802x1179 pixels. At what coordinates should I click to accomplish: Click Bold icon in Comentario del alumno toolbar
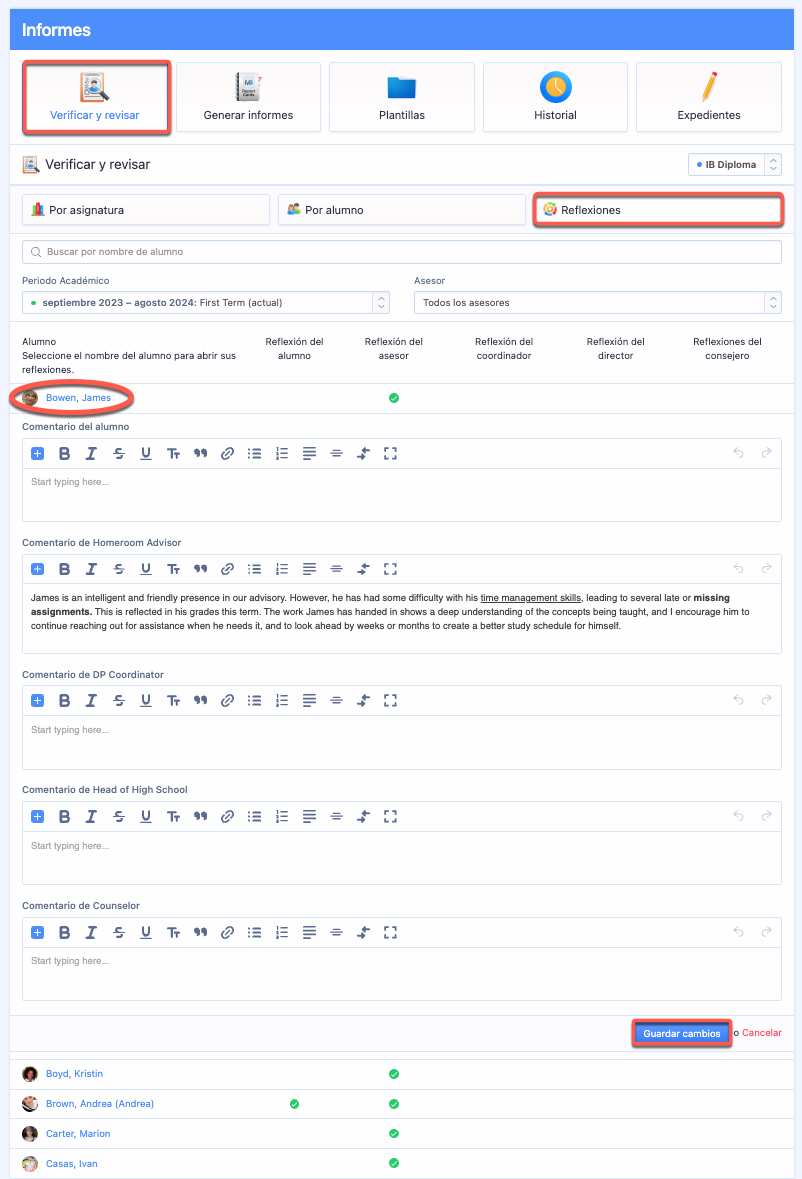coord(64,453)
